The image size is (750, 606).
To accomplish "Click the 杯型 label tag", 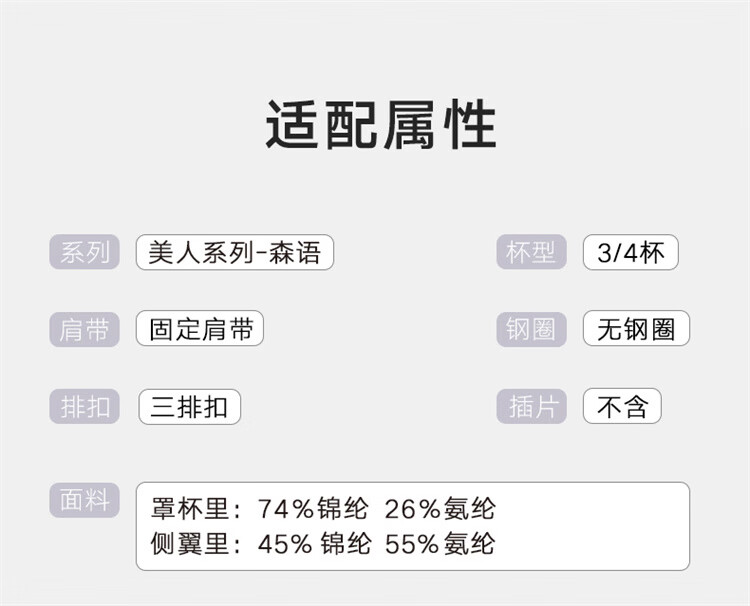I will pos(531,252).
